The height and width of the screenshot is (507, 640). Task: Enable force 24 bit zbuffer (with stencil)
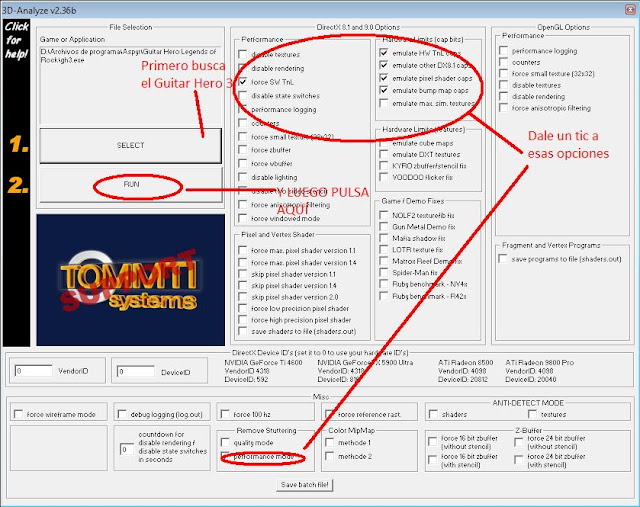click(519, 460)
